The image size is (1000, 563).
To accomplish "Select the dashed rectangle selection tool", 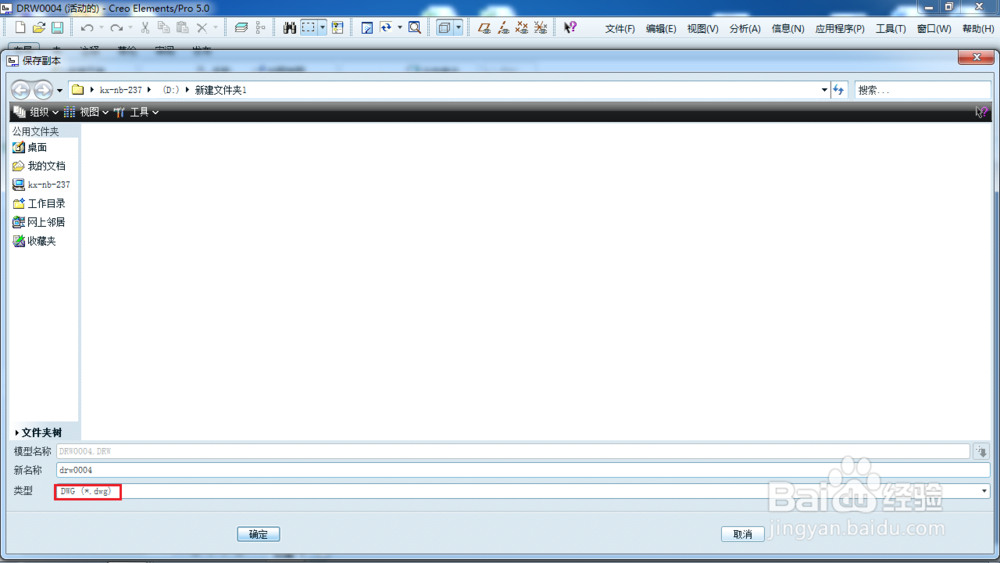I will [x=309, y=27].
